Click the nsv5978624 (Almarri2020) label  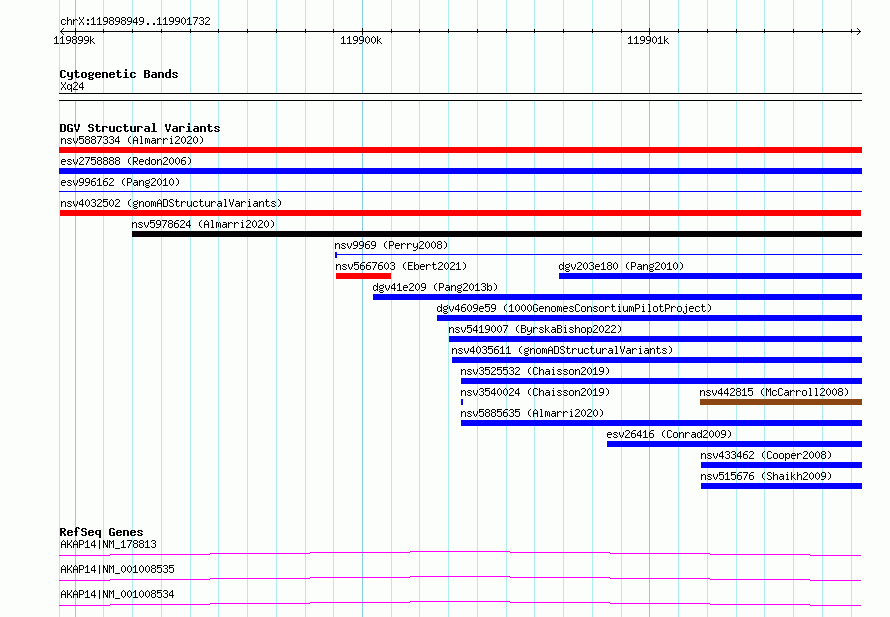point(203,224)
